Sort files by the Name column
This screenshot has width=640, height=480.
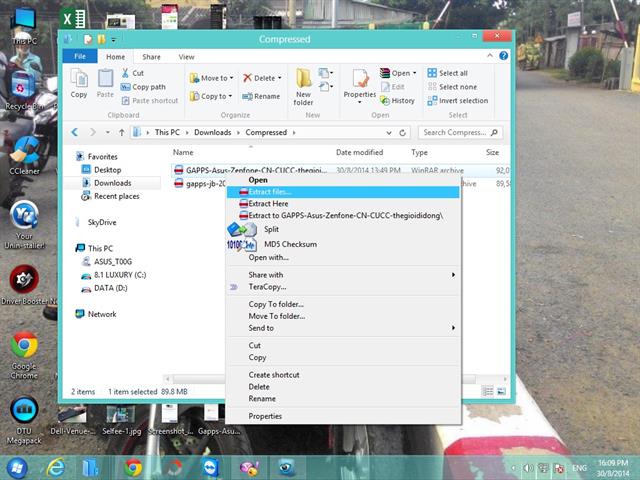click(183, 152)
